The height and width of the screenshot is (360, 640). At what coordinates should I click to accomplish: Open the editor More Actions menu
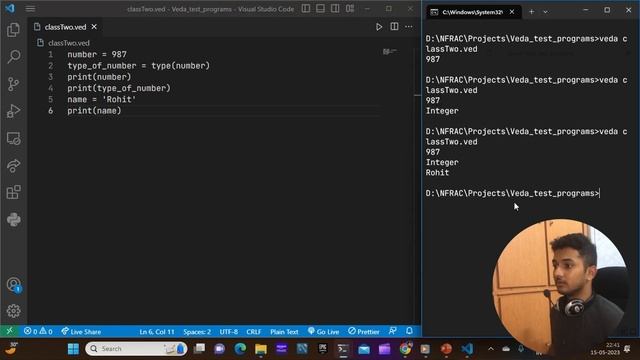(409, 27)
